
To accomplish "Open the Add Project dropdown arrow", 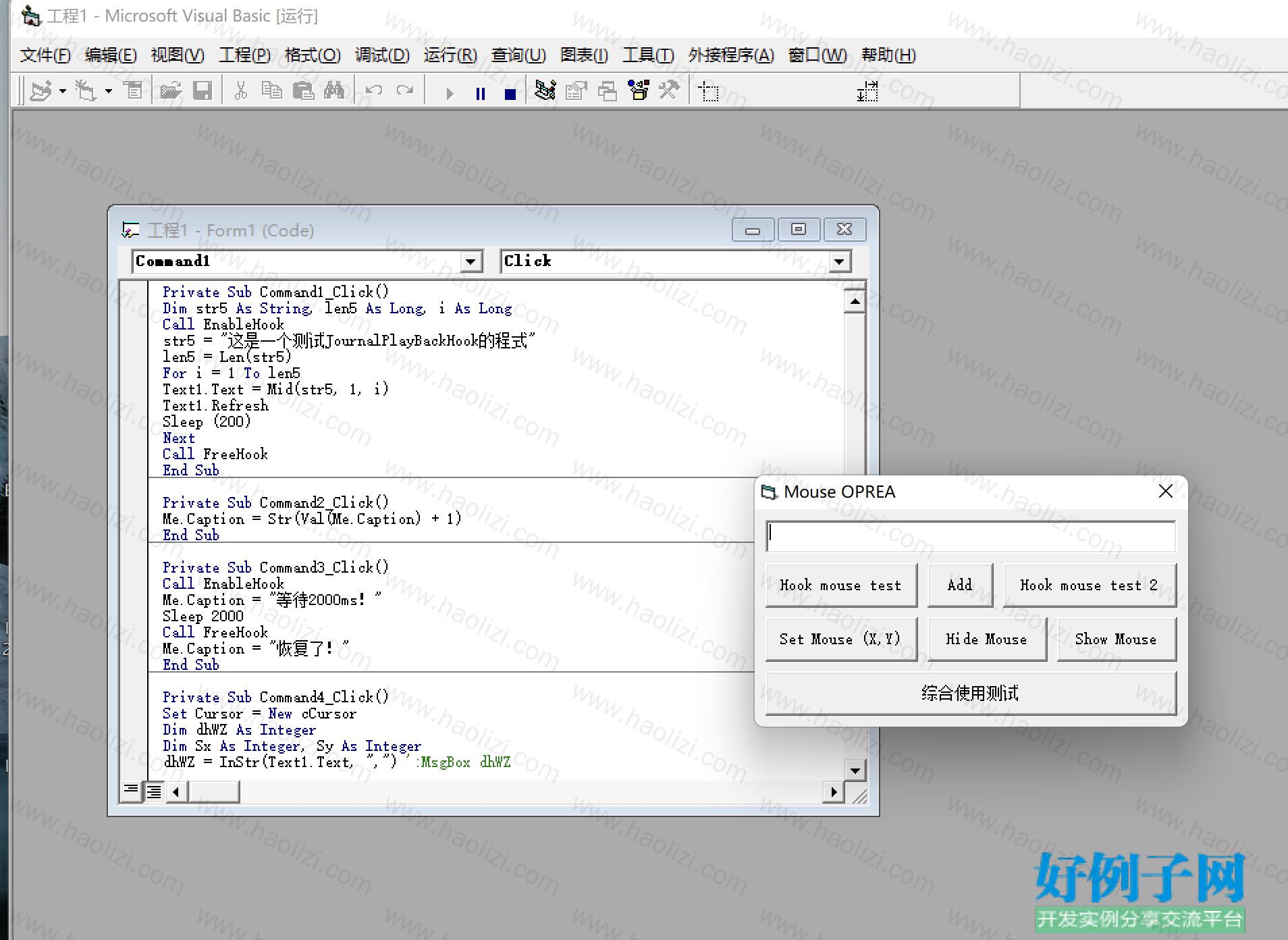I will (x=63, y=90).
